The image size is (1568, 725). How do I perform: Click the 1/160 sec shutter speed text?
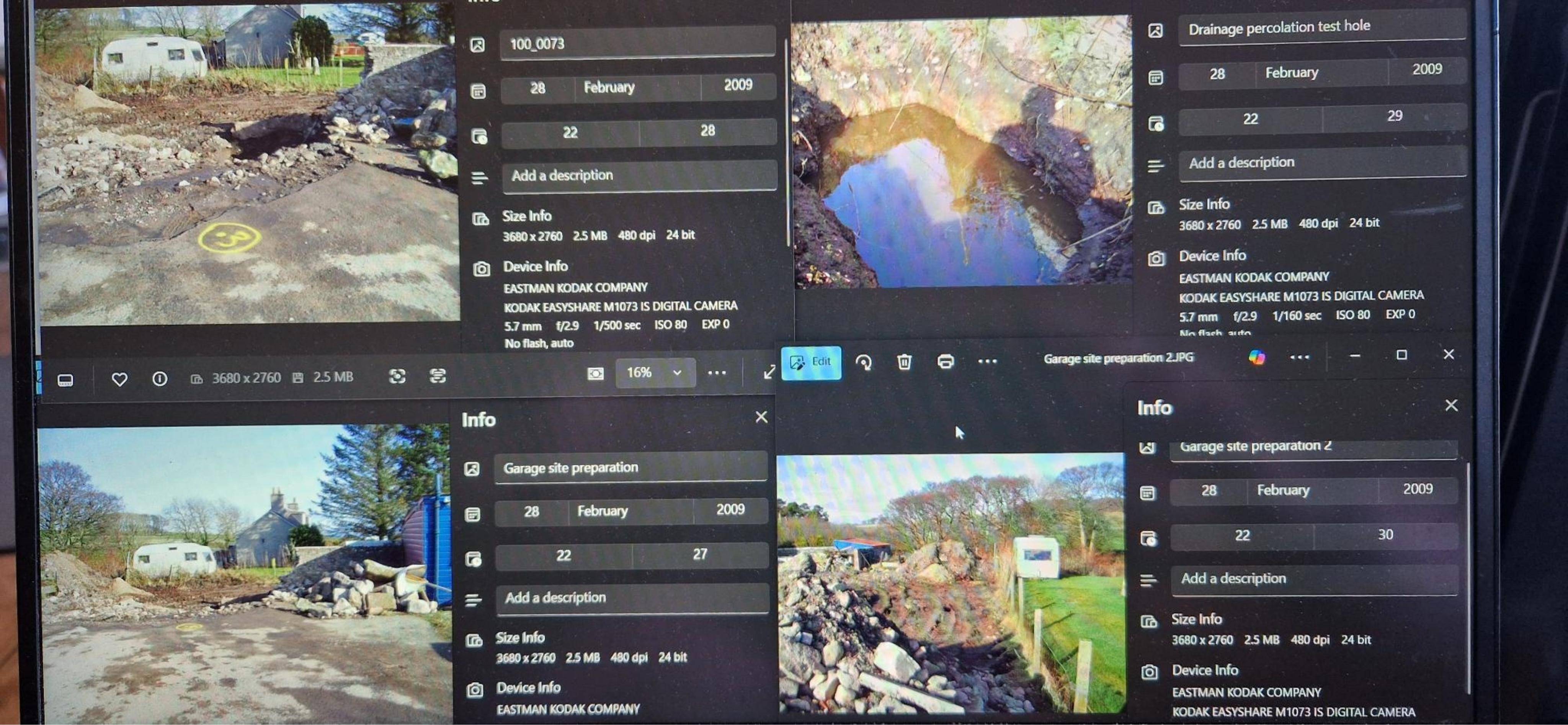[x=1297, y=315]
